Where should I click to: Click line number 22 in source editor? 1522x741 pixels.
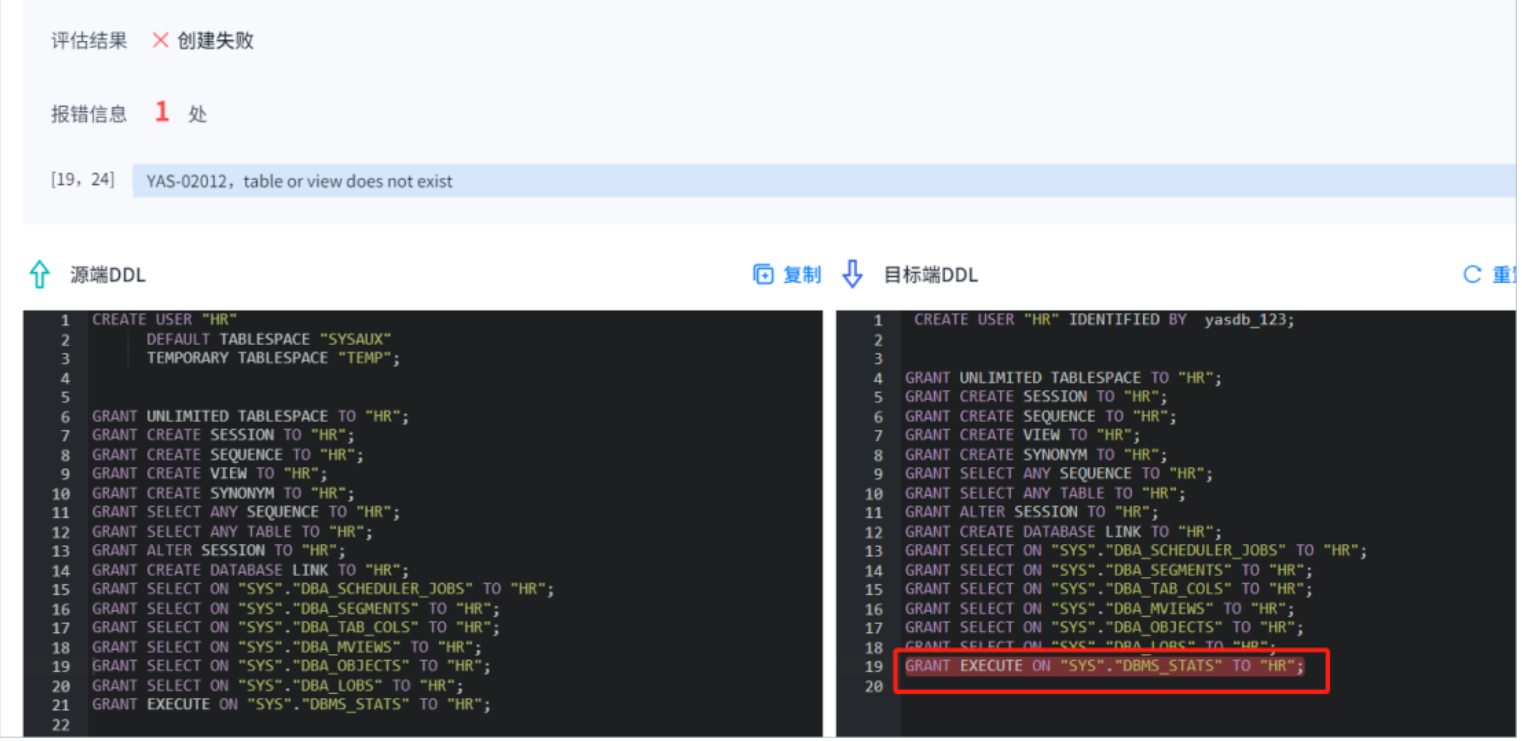(x=60, y=724)
